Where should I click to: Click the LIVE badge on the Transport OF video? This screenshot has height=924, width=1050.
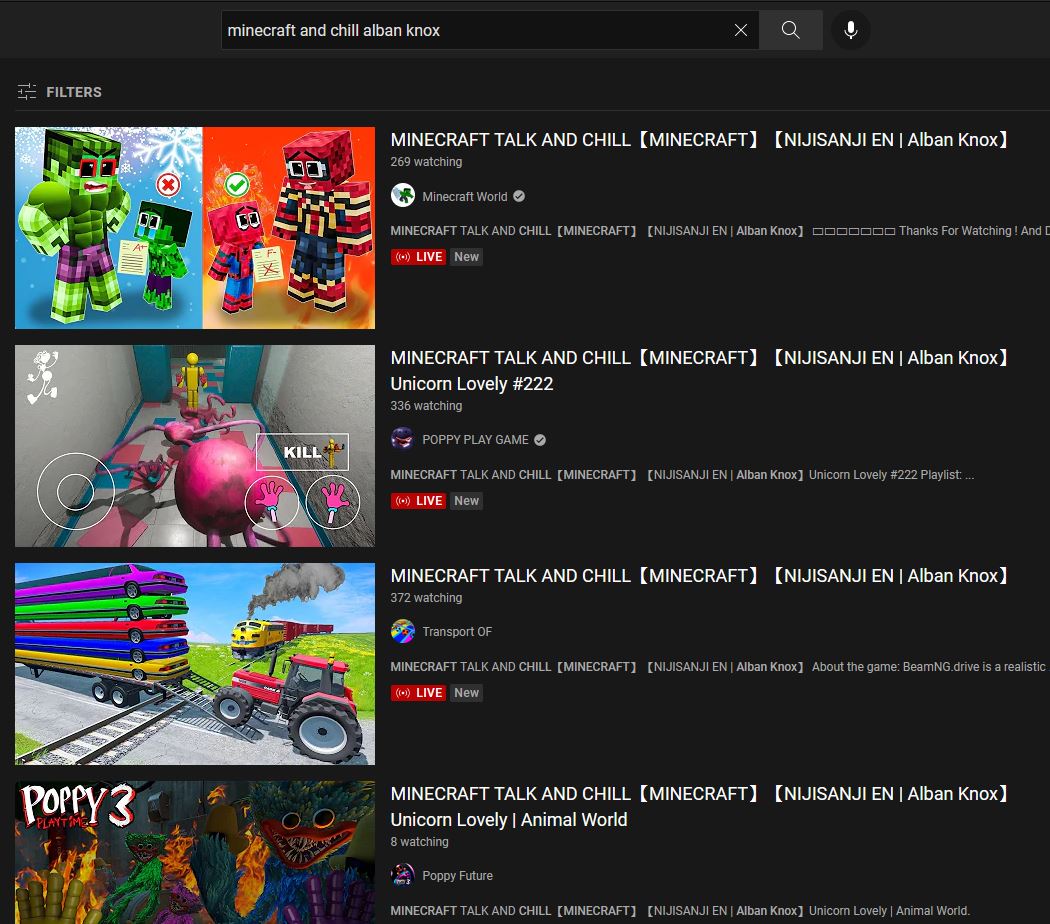click(x=419, y=692)
